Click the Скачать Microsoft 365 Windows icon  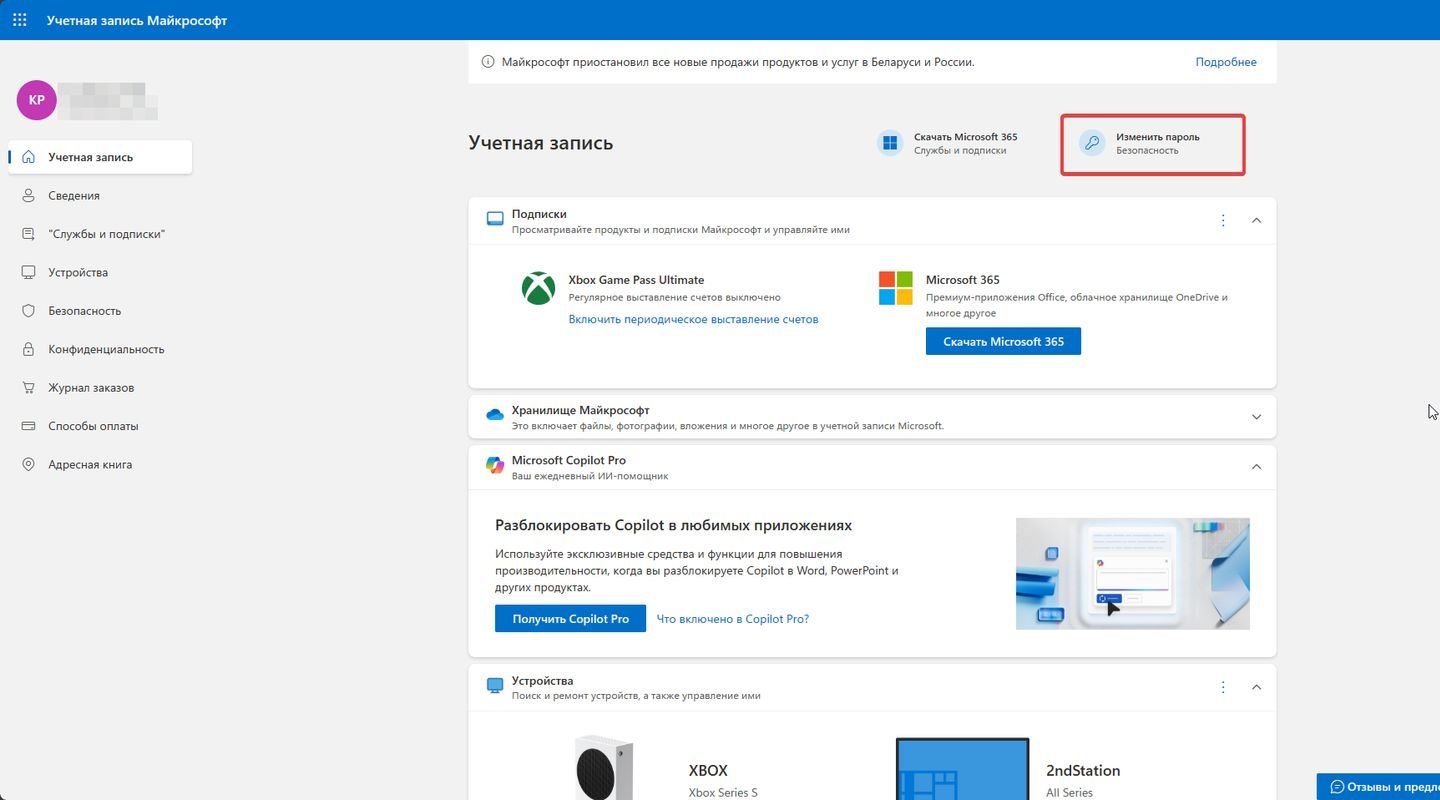pos(889,143)
